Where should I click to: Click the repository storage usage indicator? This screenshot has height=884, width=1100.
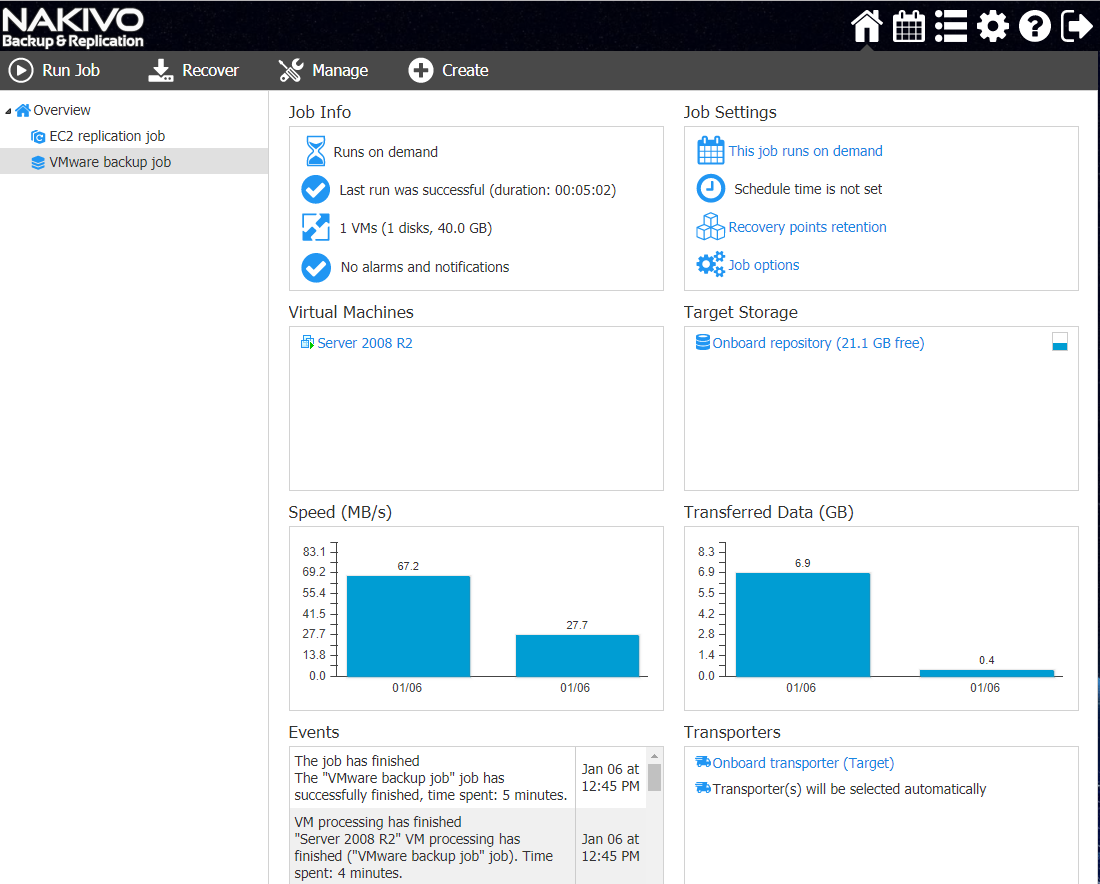[x=1060, y=342]
